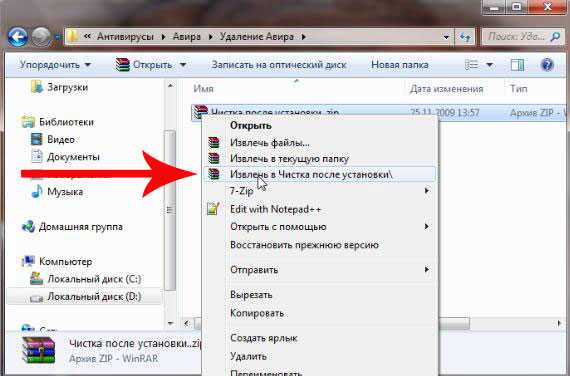Click the Компьютер icon in sidebar
The height and width of the screenshot is (376, 570).
pyautogui.click(x=28, y=261)
